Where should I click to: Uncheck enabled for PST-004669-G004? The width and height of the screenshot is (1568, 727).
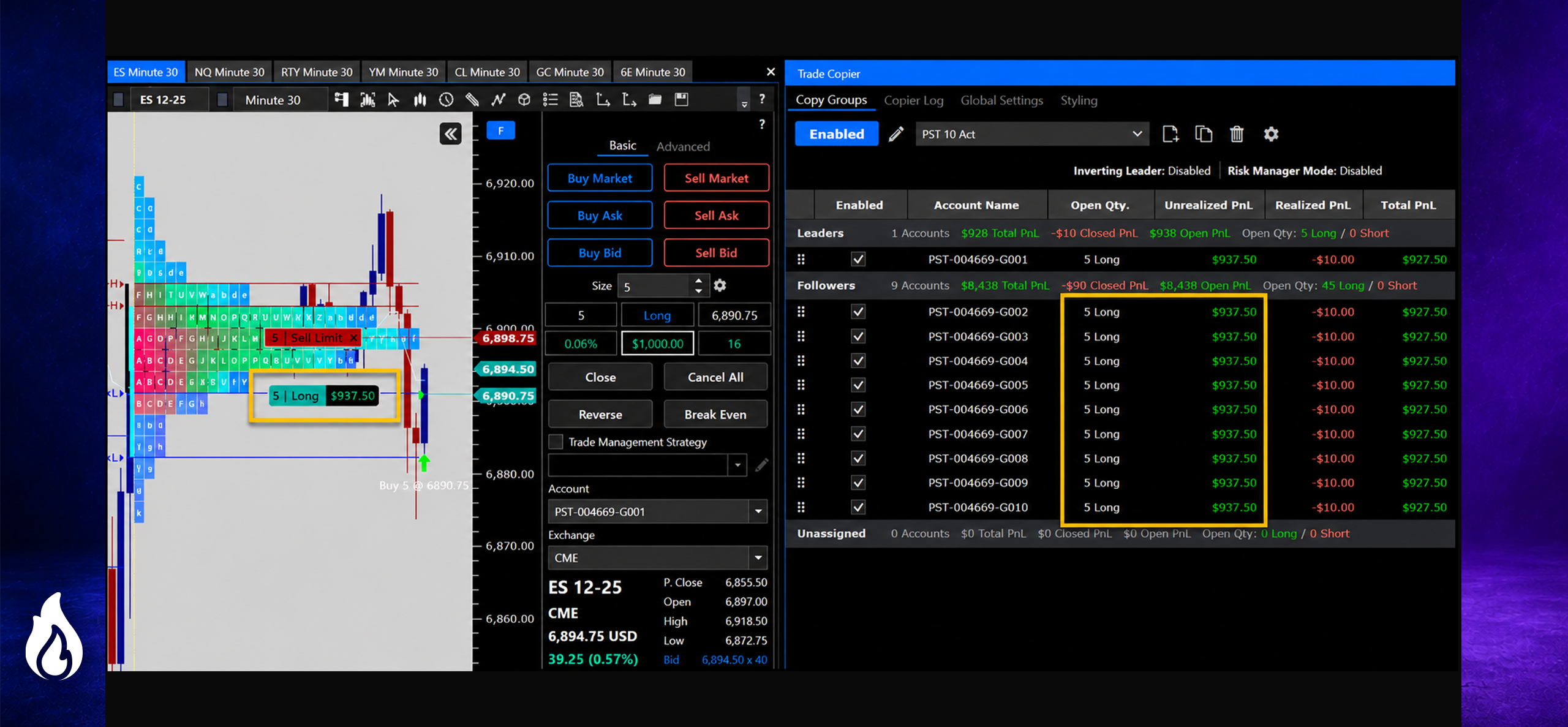858,361
